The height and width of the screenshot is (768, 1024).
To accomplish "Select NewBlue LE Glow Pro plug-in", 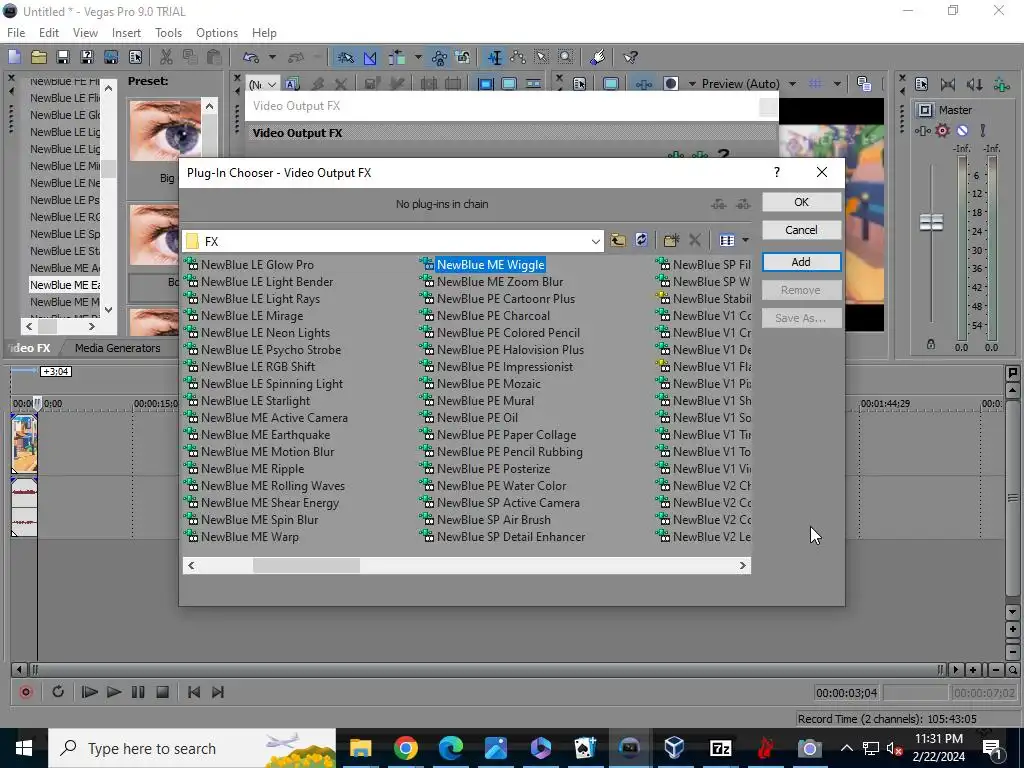I will click(257, 264).
